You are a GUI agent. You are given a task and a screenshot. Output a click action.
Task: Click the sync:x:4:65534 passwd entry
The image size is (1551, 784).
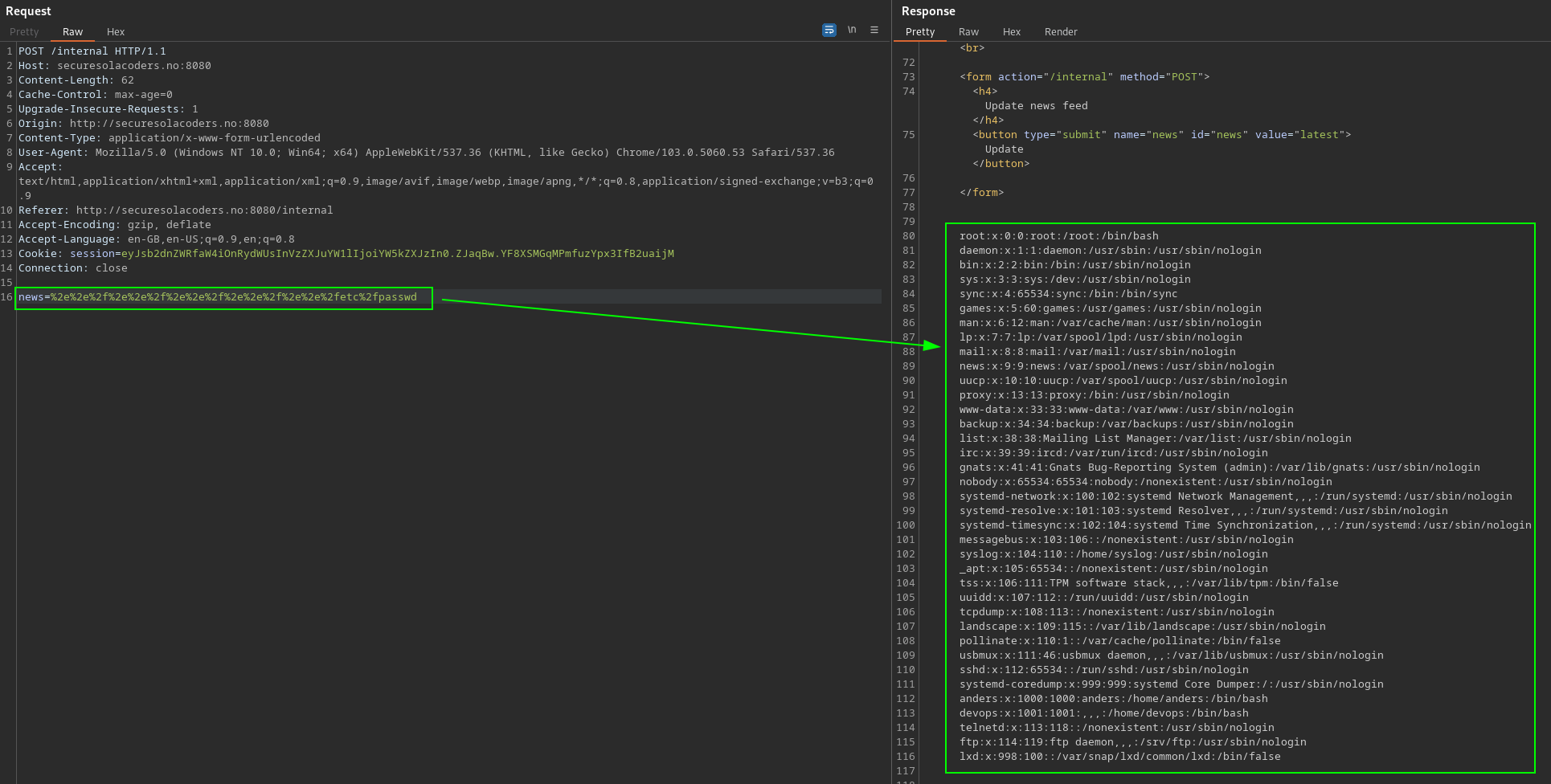(1069, 294)
